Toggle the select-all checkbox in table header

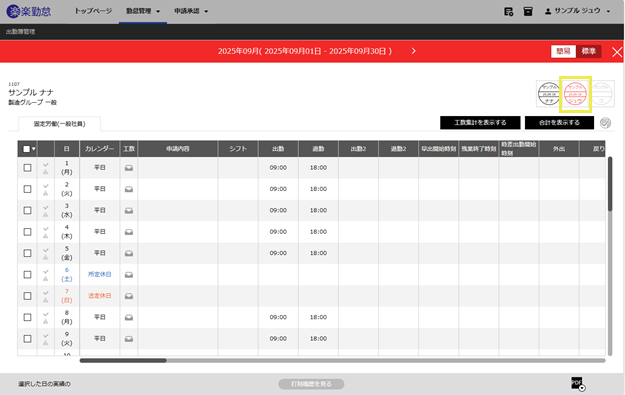point(26,149)
